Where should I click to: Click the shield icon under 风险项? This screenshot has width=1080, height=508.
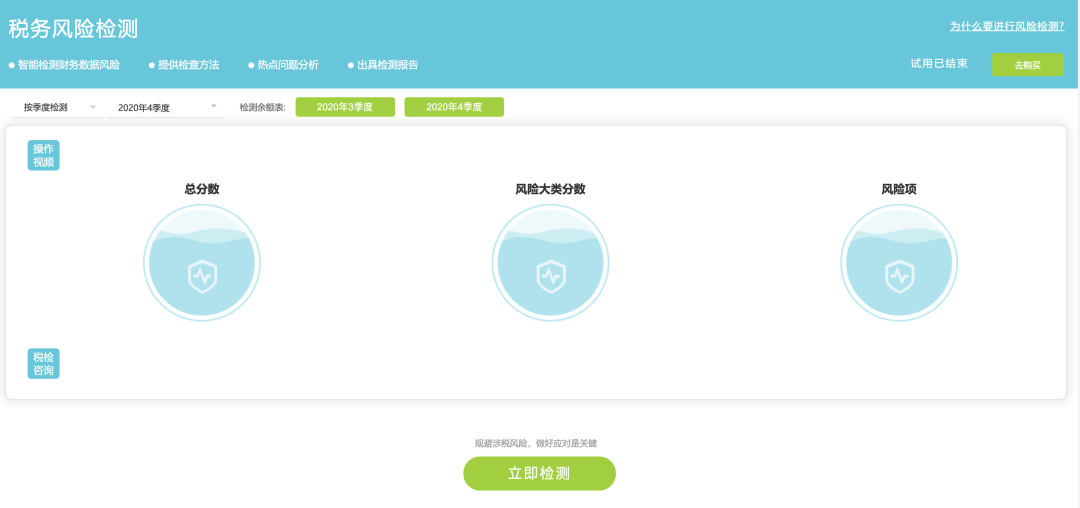[899, 275]
